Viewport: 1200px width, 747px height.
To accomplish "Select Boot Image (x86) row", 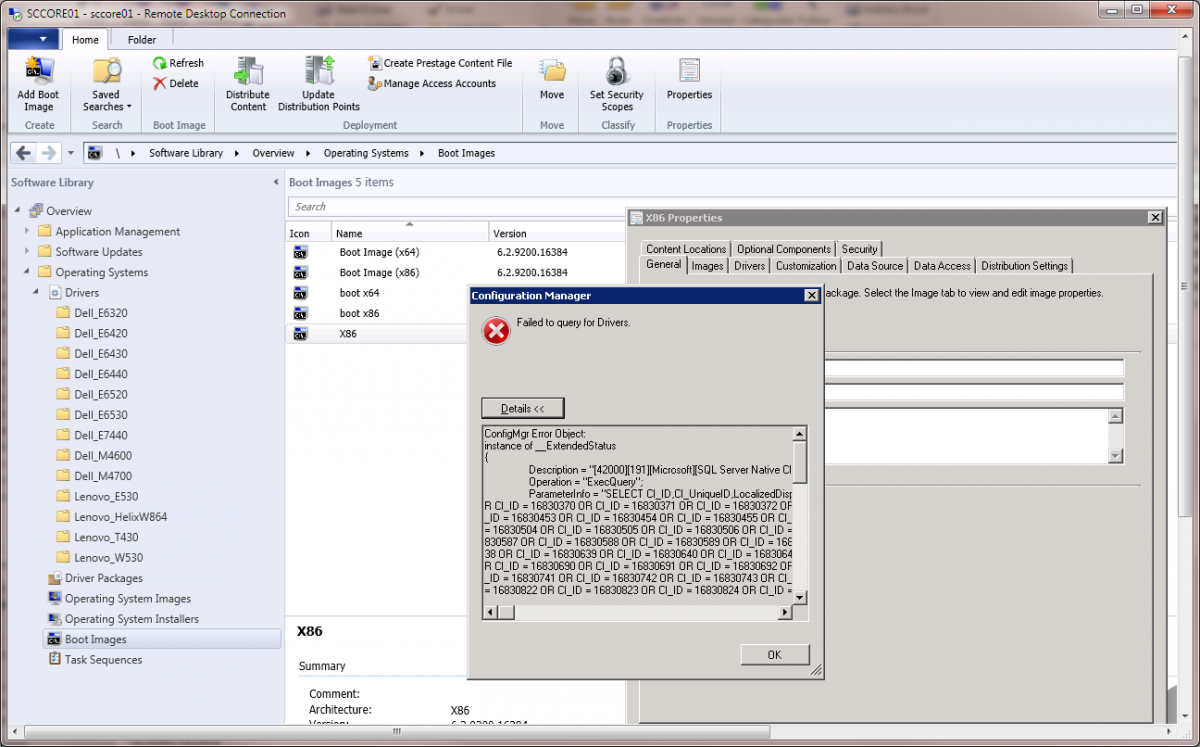I will pyautogui.click(x=455, y=272).
